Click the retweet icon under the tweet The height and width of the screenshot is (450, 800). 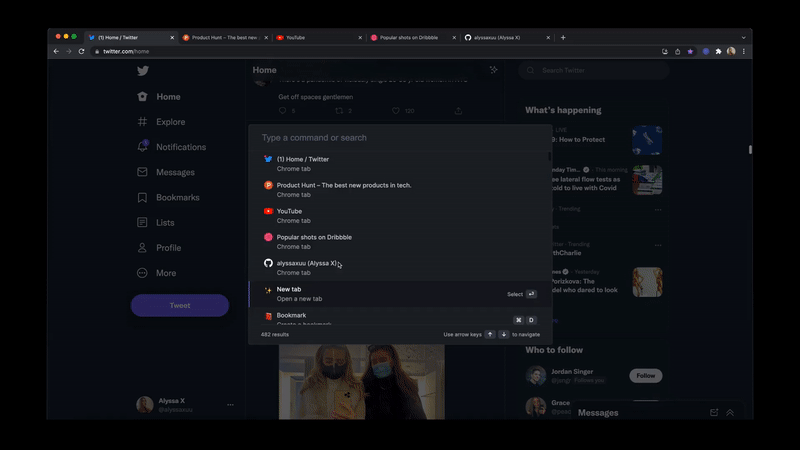coord(339,110)
